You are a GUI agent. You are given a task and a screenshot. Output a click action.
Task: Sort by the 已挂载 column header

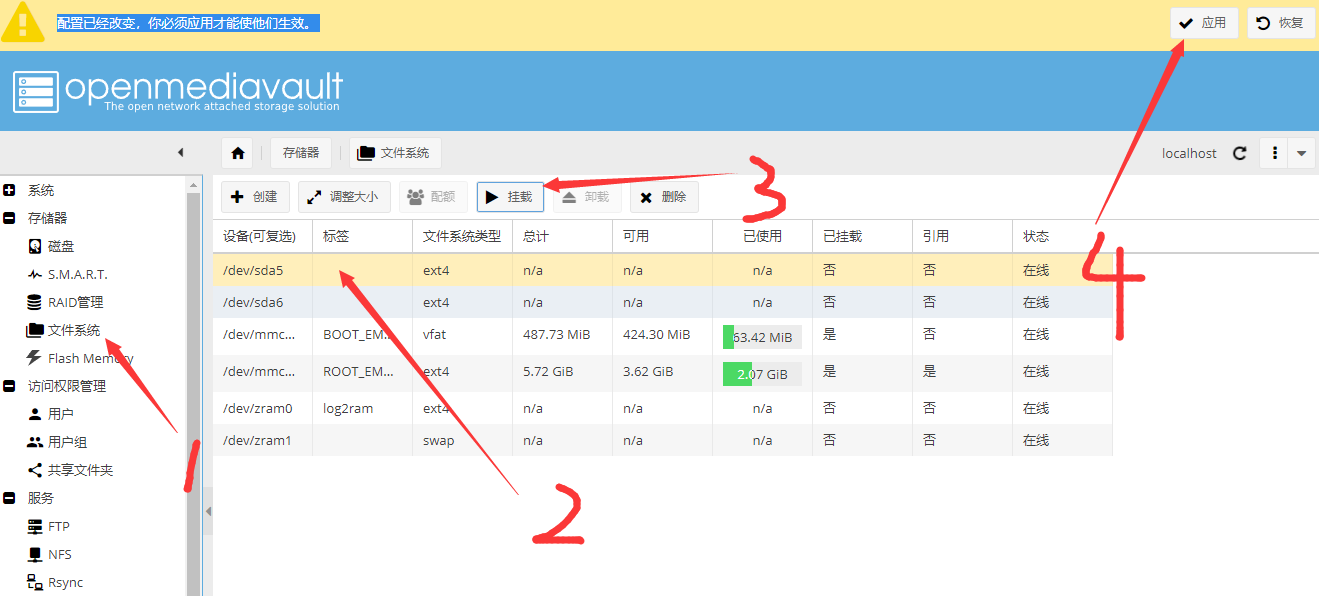pyautogui.click(x=862, y=236)
